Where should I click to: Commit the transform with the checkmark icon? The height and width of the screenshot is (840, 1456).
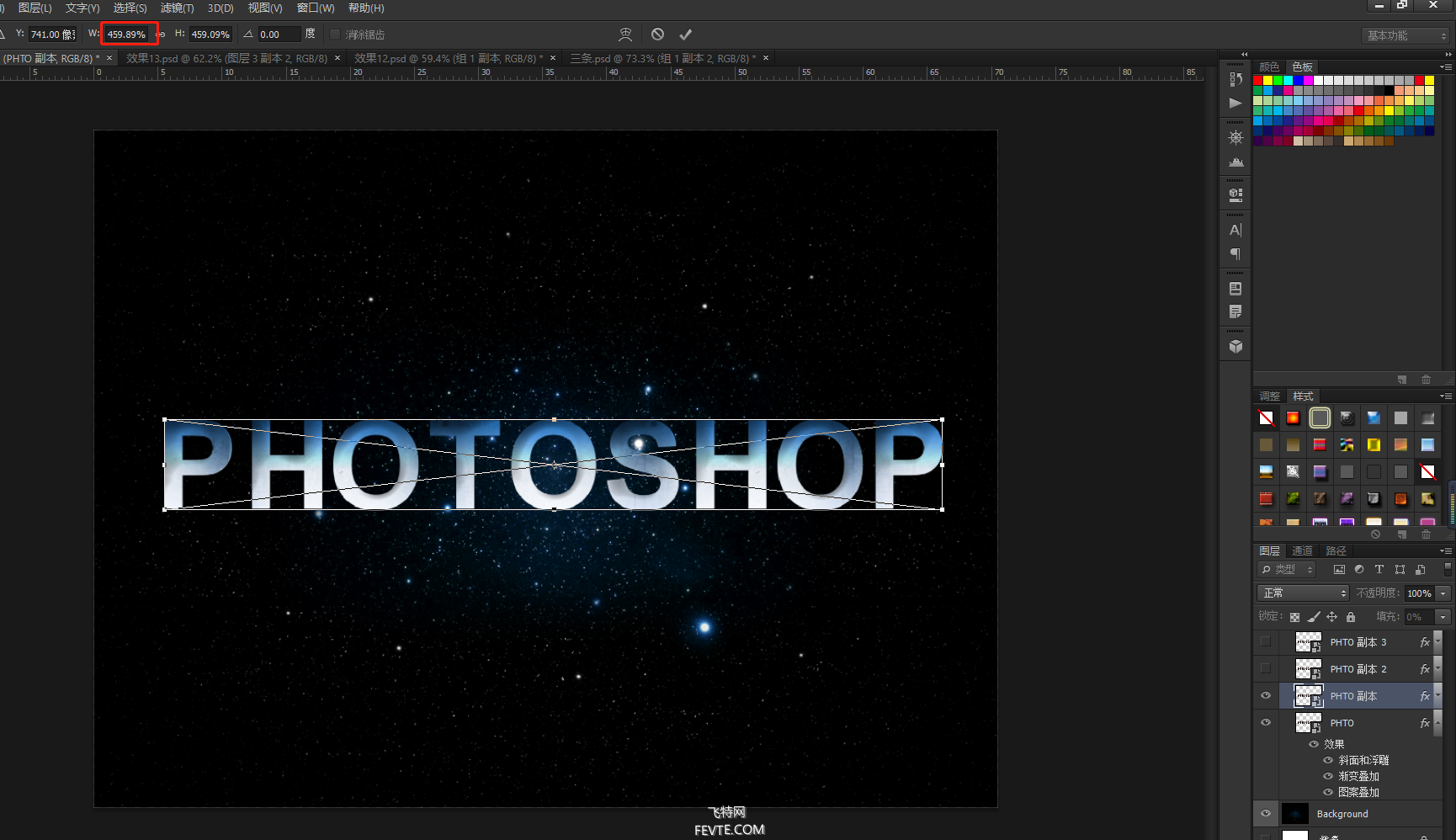(x=685, y=35)
